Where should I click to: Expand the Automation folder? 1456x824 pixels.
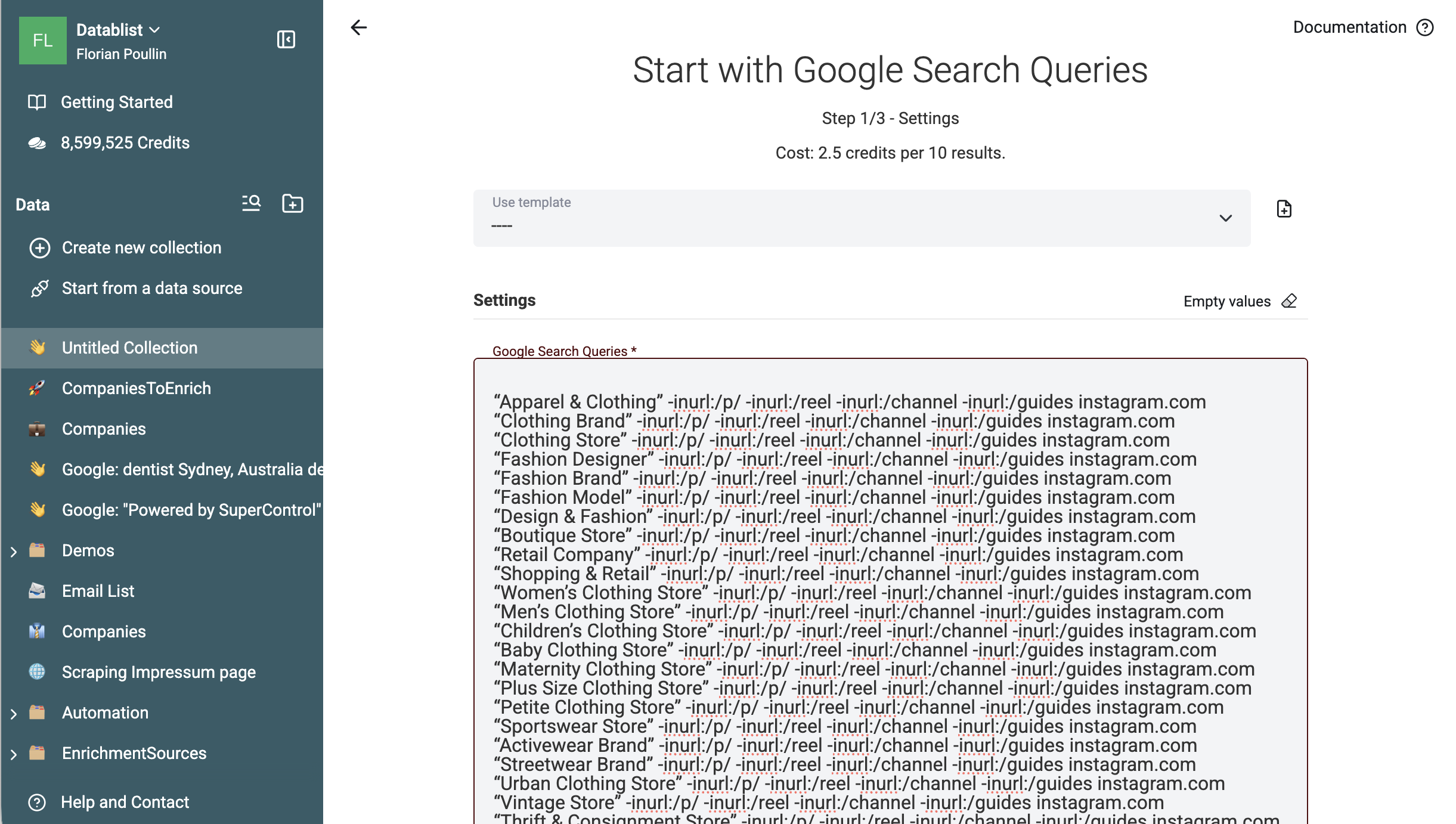tap(14, 713)
